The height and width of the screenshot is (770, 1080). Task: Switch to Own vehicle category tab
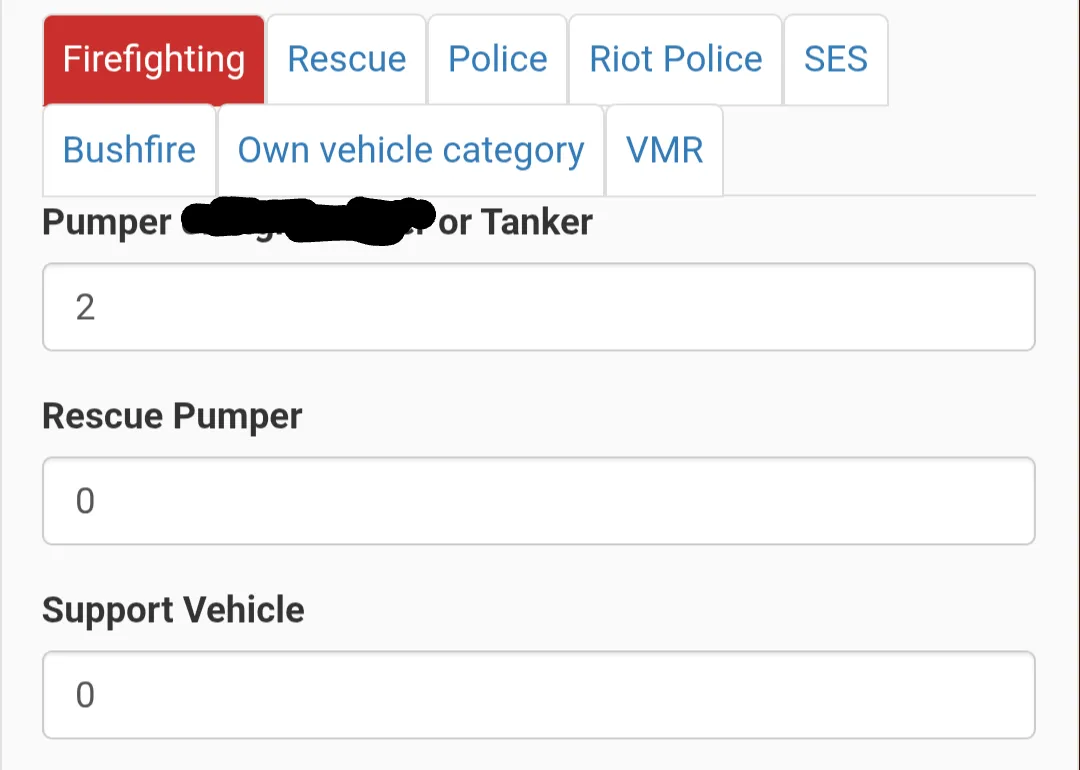pyautogui.click(x=411, y=151)
